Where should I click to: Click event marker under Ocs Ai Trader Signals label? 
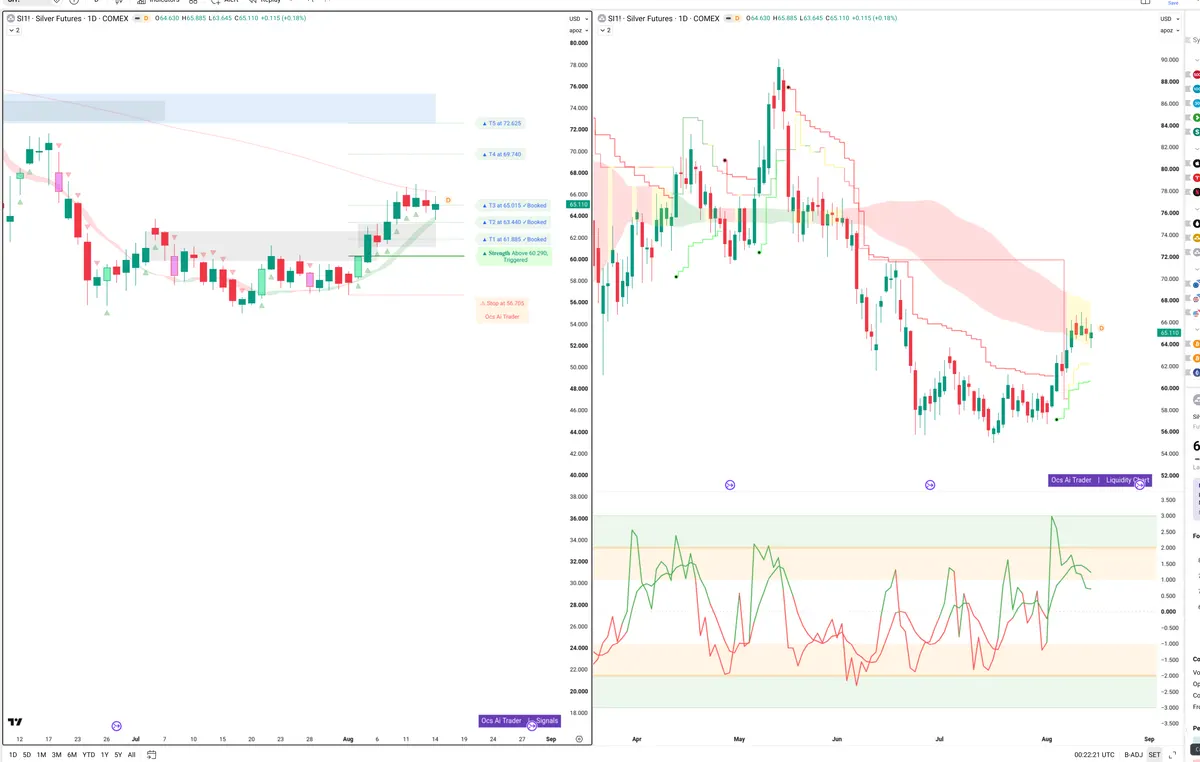coord(531,725)
